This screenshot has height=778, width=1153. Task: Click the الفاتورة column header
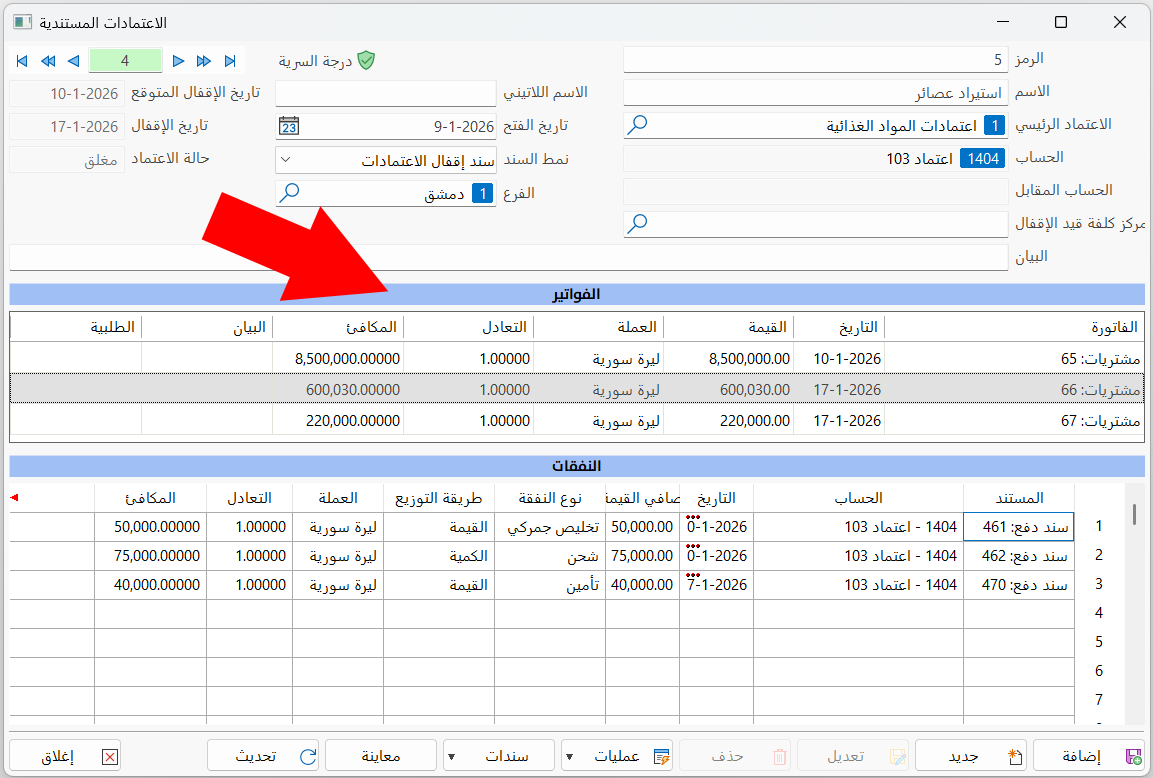tap(1015, 326)
